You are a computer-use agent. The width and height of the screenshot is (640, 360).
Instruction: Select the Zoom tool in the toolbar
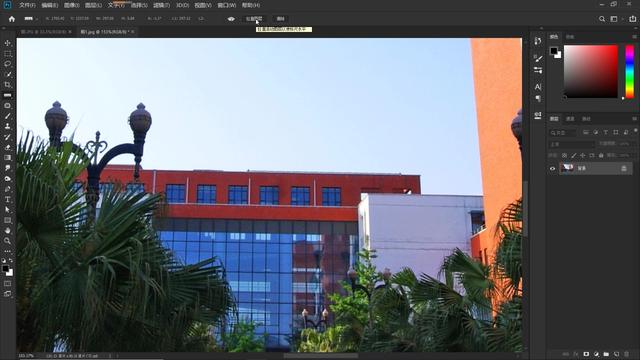click(7, 241)
